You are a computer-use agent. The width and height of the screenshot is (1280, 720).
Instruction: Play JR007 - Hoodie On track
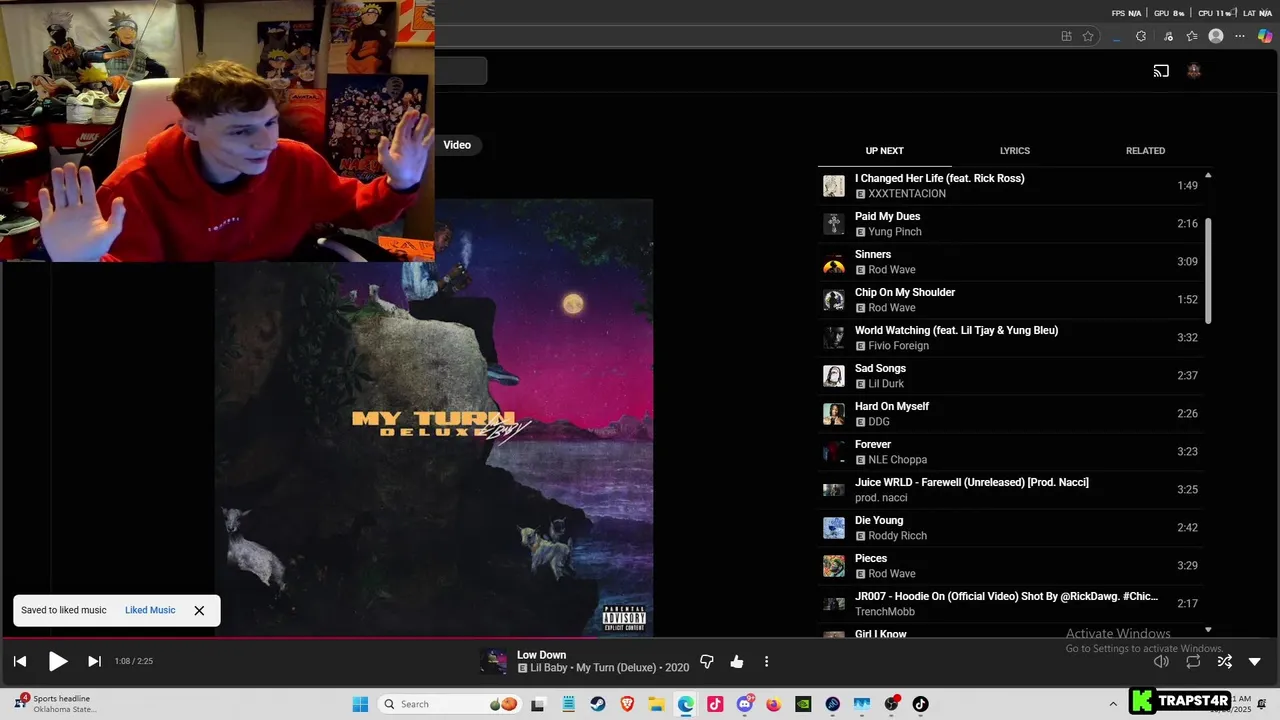[x=1010, y=604]
